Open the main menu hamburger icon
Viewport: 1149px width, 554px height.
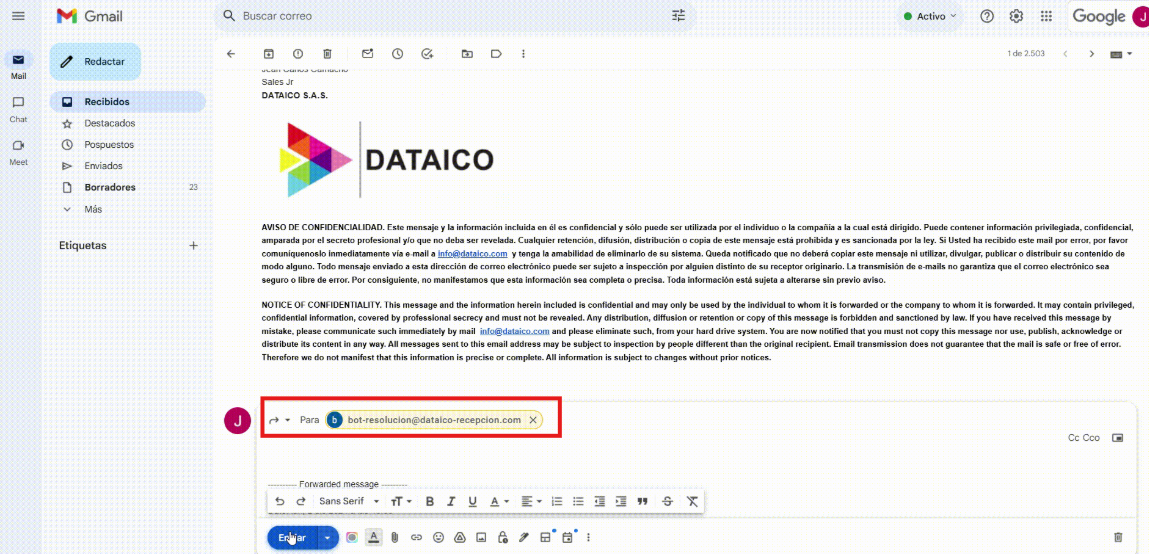pos(18,15)
